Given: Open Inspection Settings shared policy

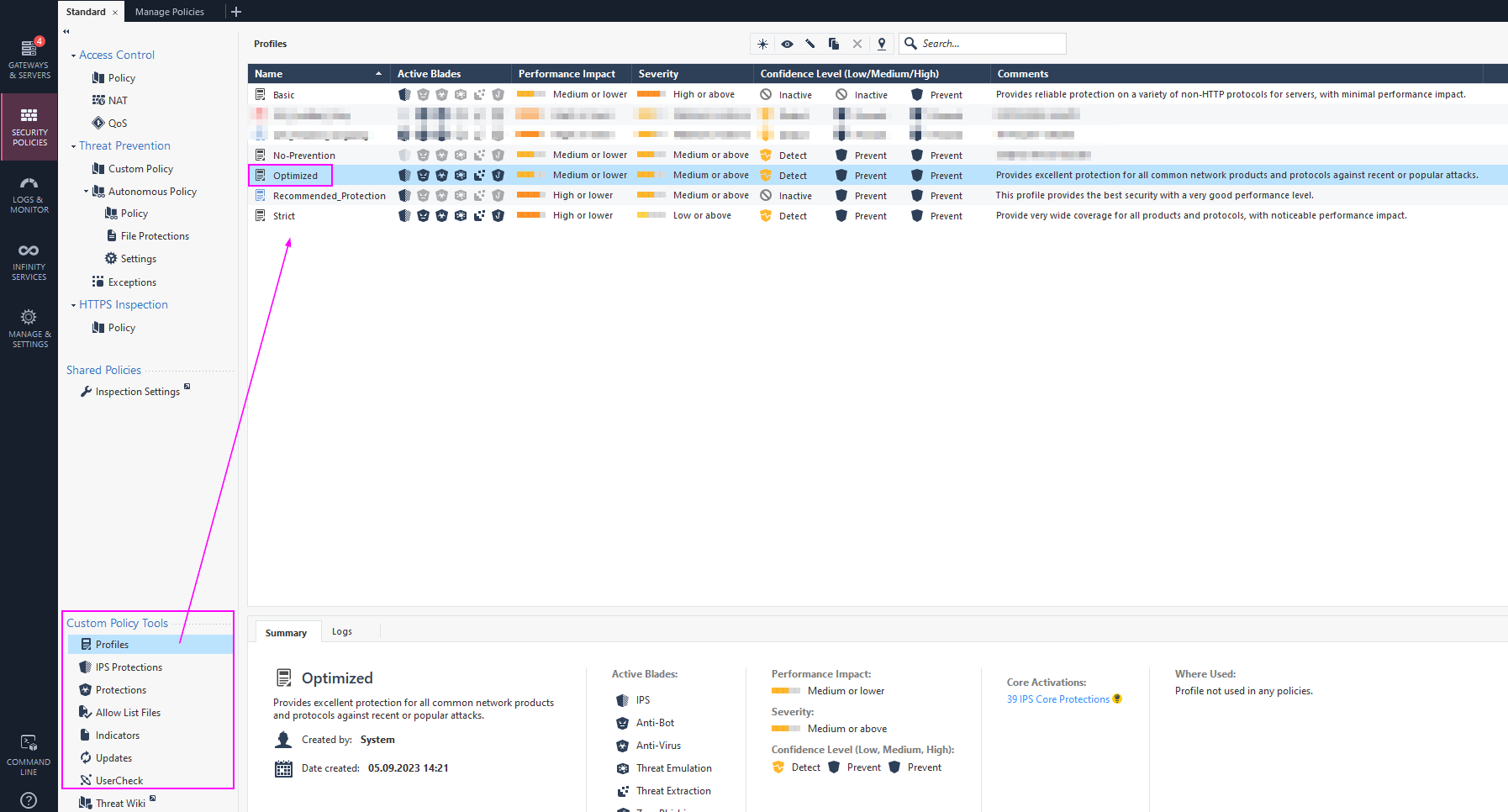Looking at the screenshot, I should (138, 392).
